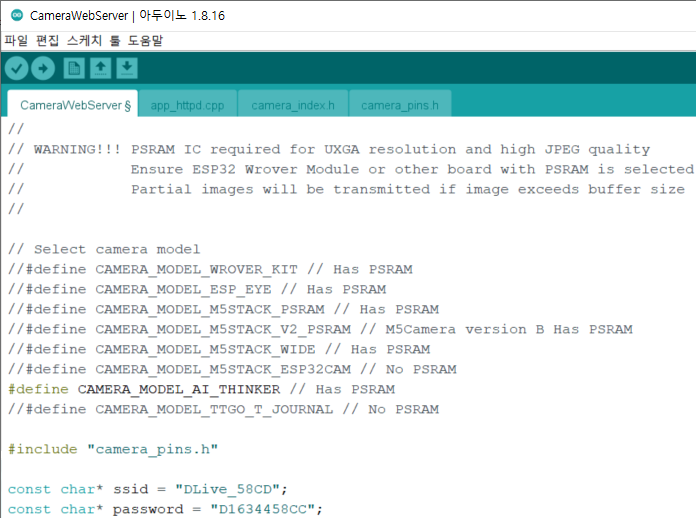This screenshot has height=518, width=696.
Task: Create a new sketch with New icon
Action: point(74,68)
